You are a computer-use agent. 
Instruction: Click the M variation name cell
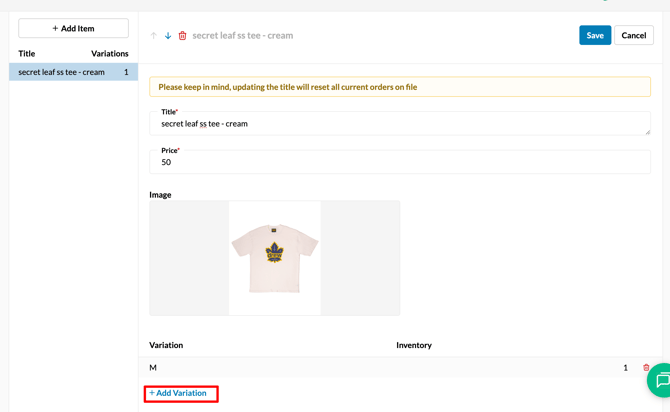(153, 368)
